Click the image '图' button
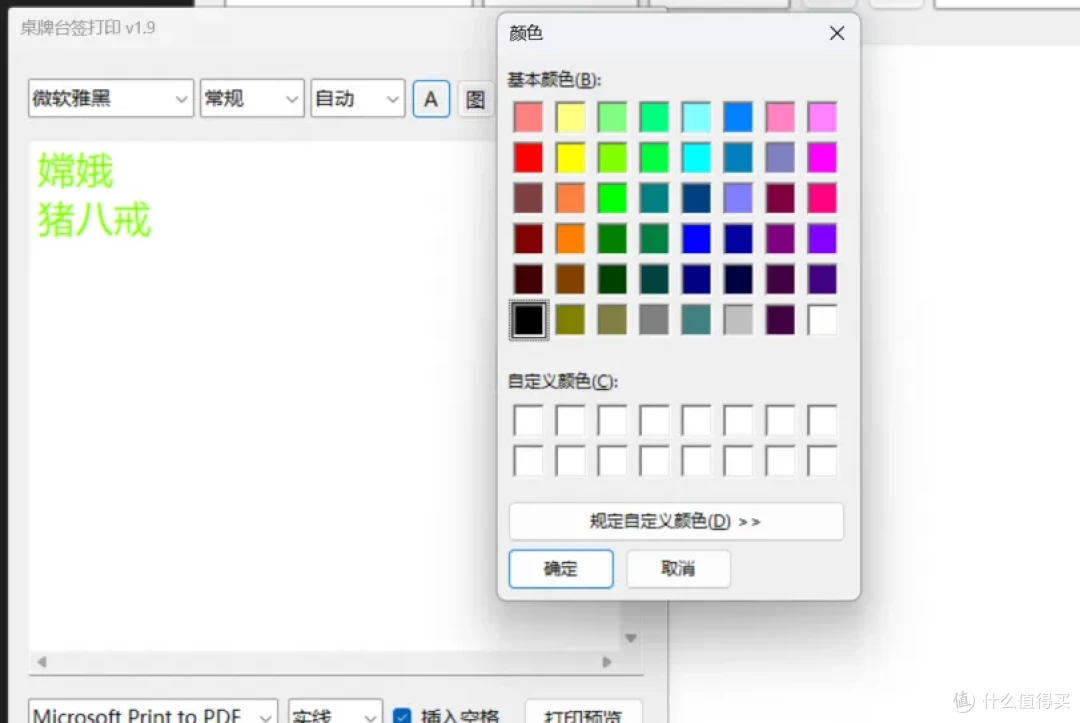 pos(475,99)
